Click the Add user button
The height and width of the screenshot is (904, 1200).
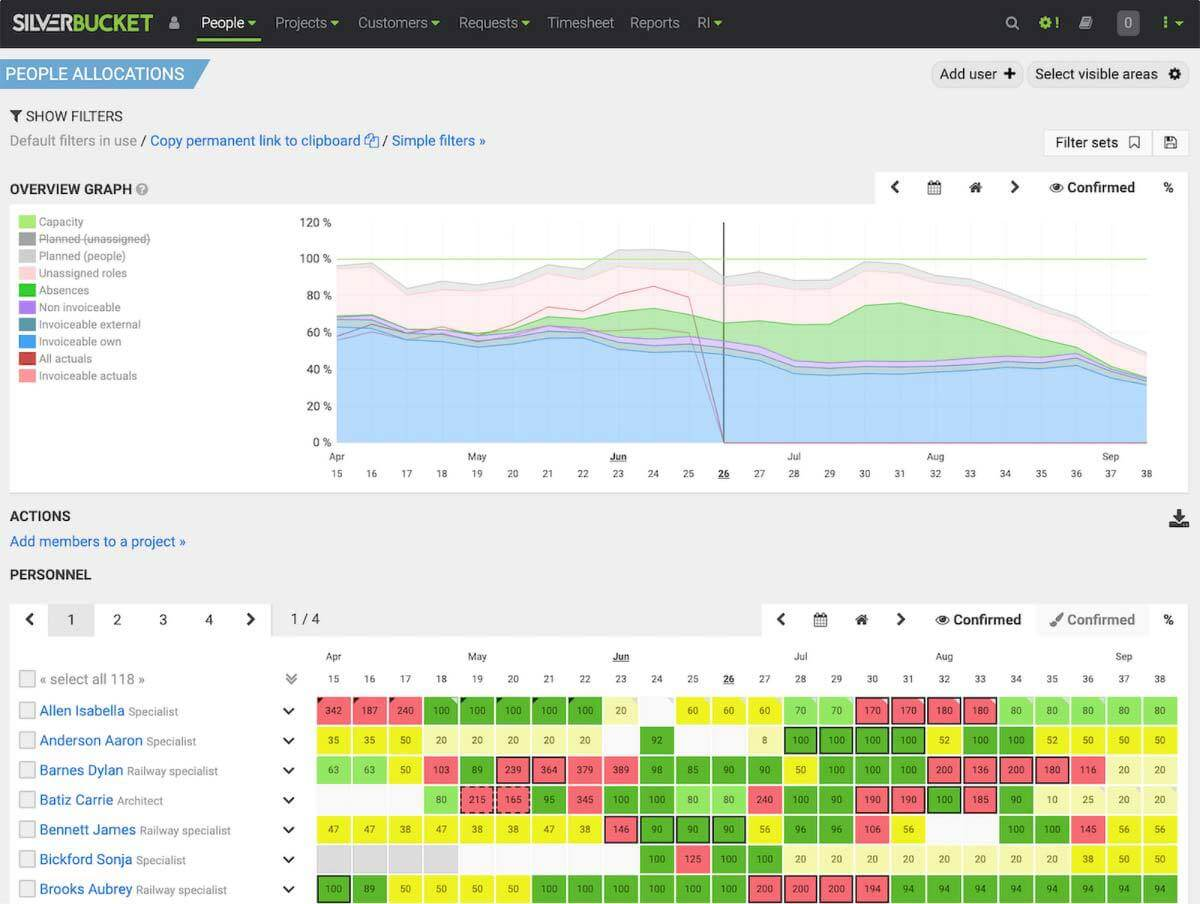tap(977, 74)
